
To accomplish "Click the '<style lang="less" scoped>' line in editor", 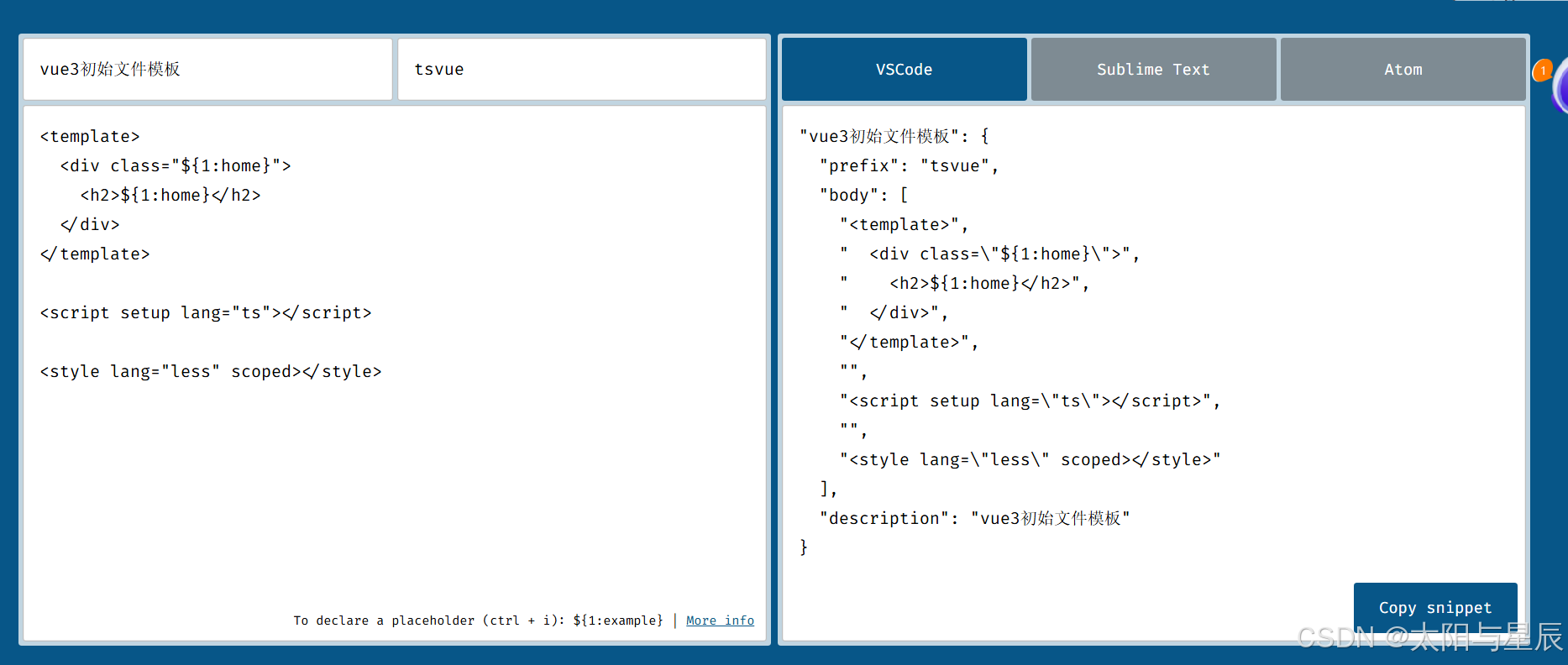I will [211, 371].
